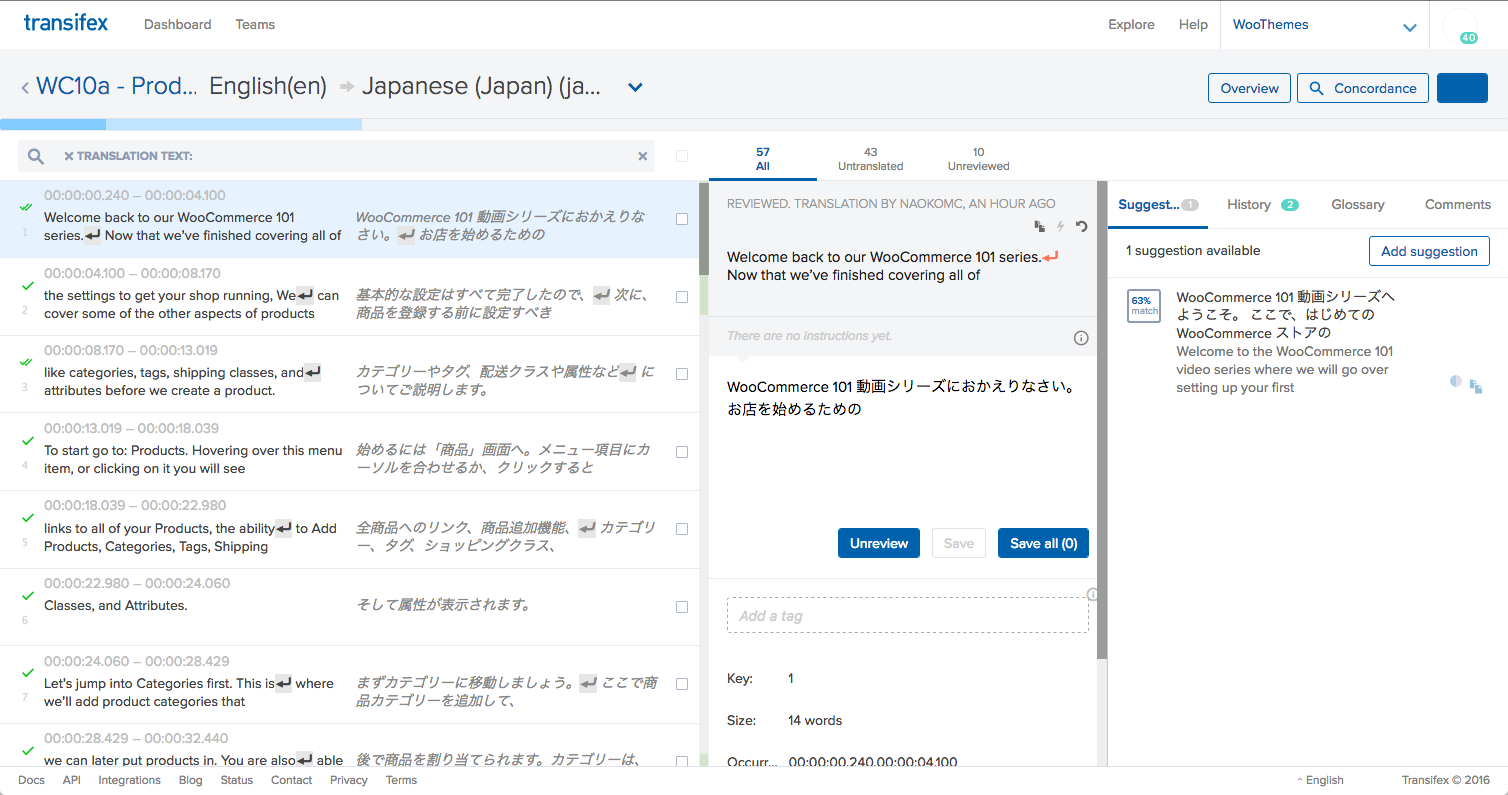Tick the checkbox for string row 1
Viewport: 1508px width, 795px height.
[682, 219]
